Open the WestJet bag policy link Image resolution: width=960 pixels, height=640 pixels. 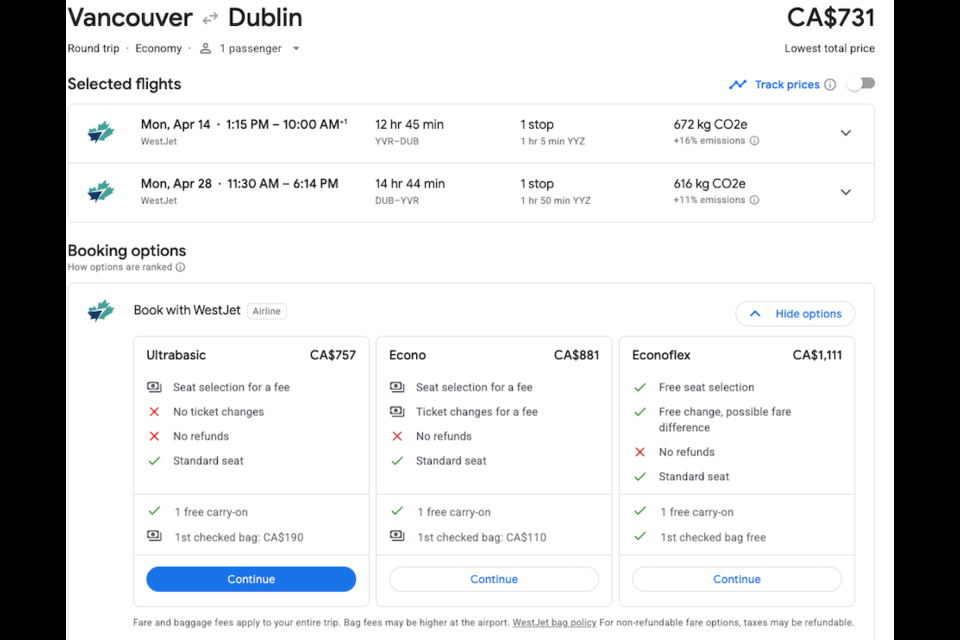(x=554, y=623)
